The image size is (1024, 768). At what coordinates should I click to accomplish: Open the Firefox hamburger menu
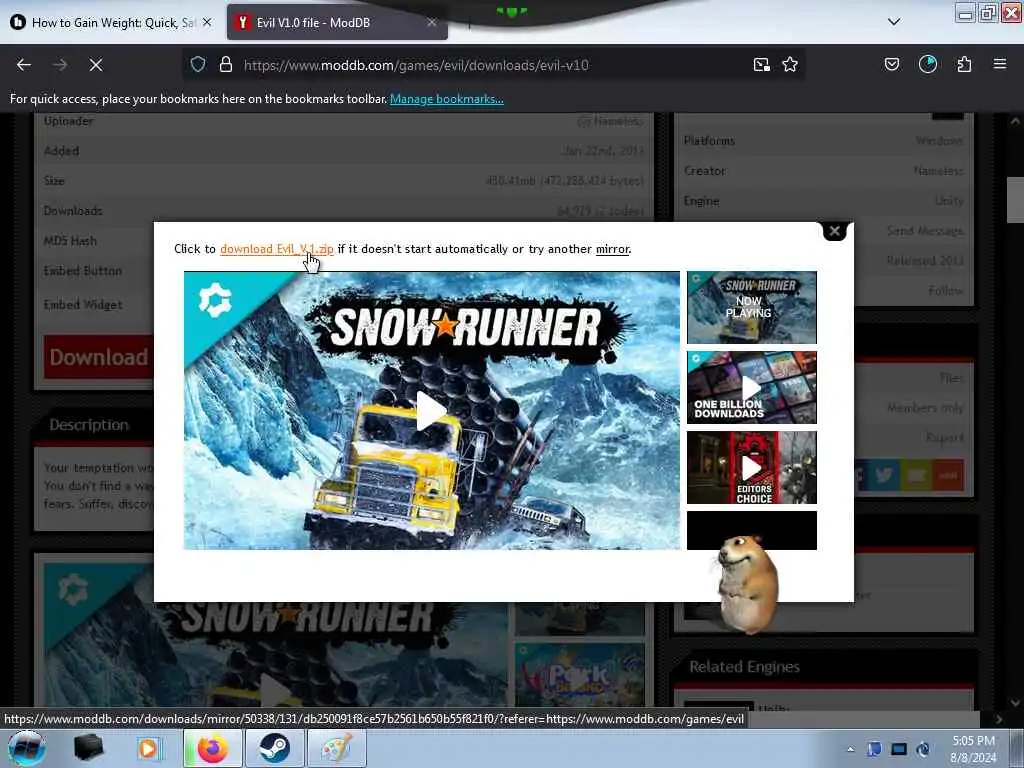[x=1000, y=64]
